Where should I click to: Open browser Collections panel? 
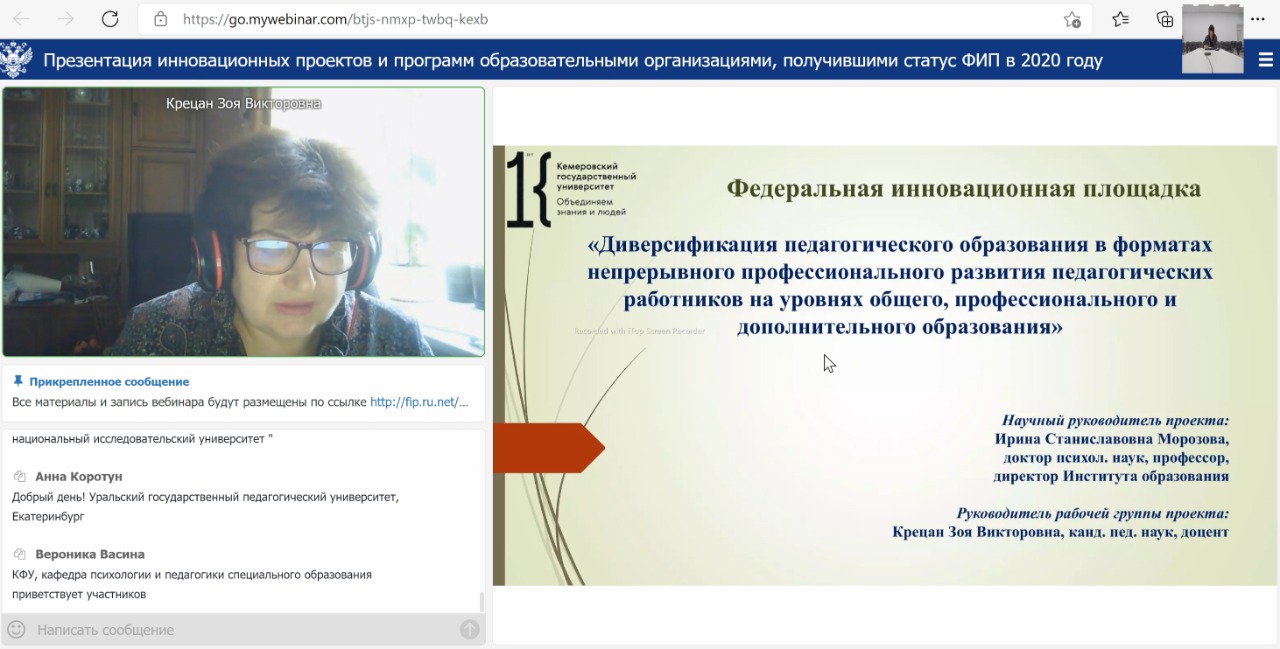[x=1164, y=19]
